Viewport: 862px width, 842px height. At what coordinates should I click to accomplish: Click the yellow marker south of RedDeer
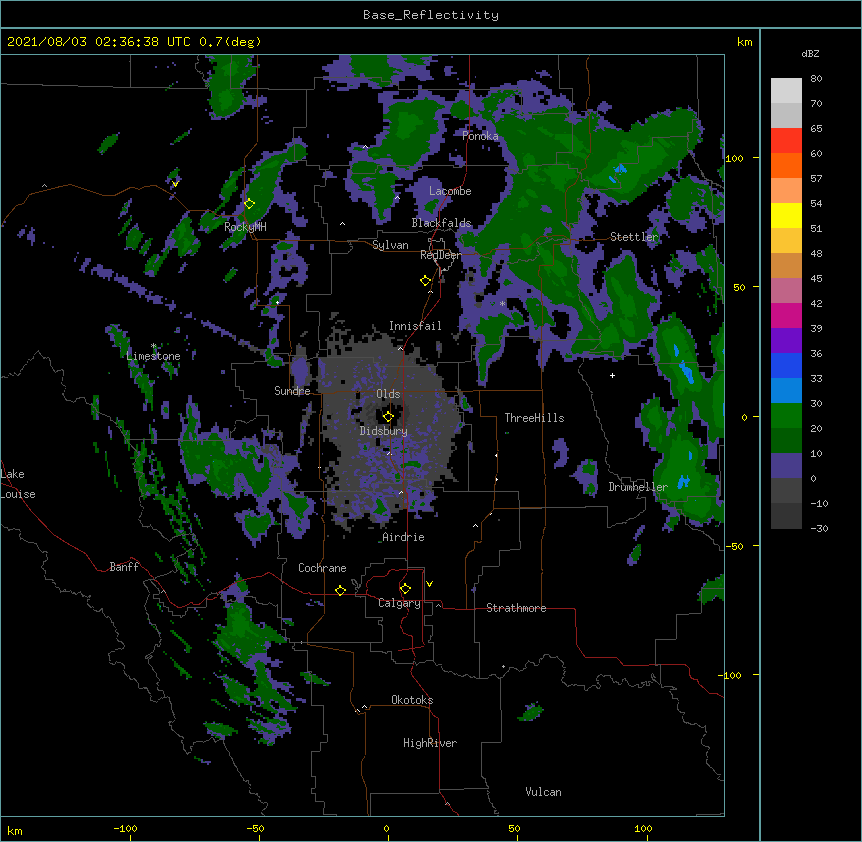click(x=425, y=281)
